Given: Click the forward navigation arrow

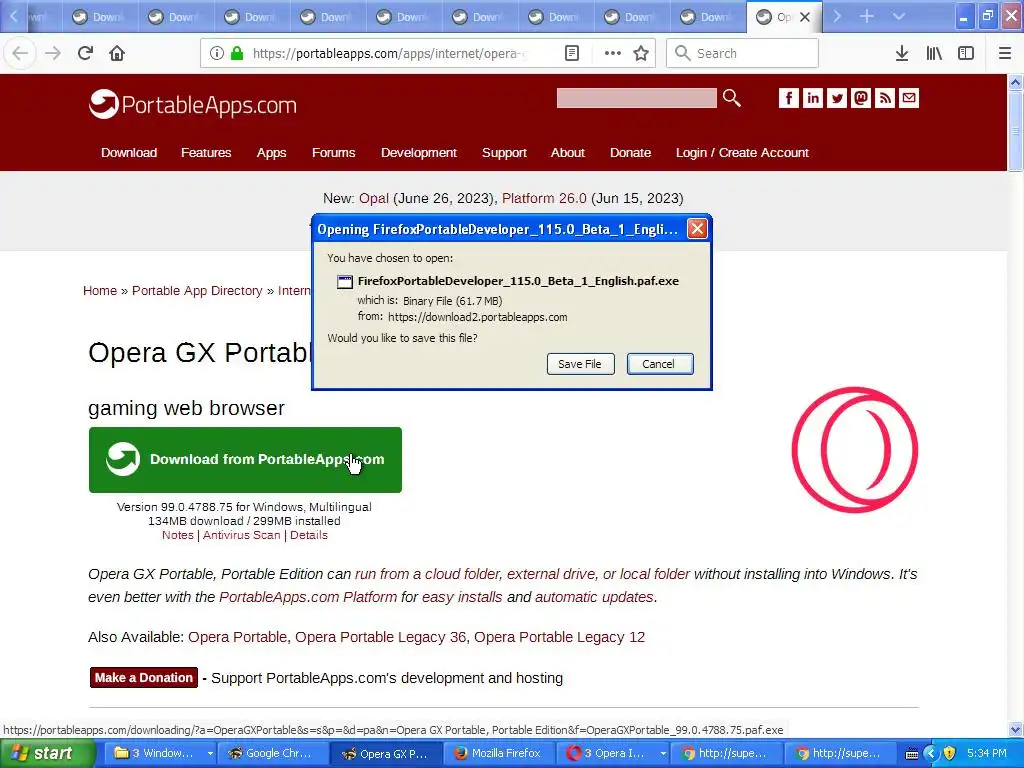Looking at the screenshot, I should pos(53,53).
